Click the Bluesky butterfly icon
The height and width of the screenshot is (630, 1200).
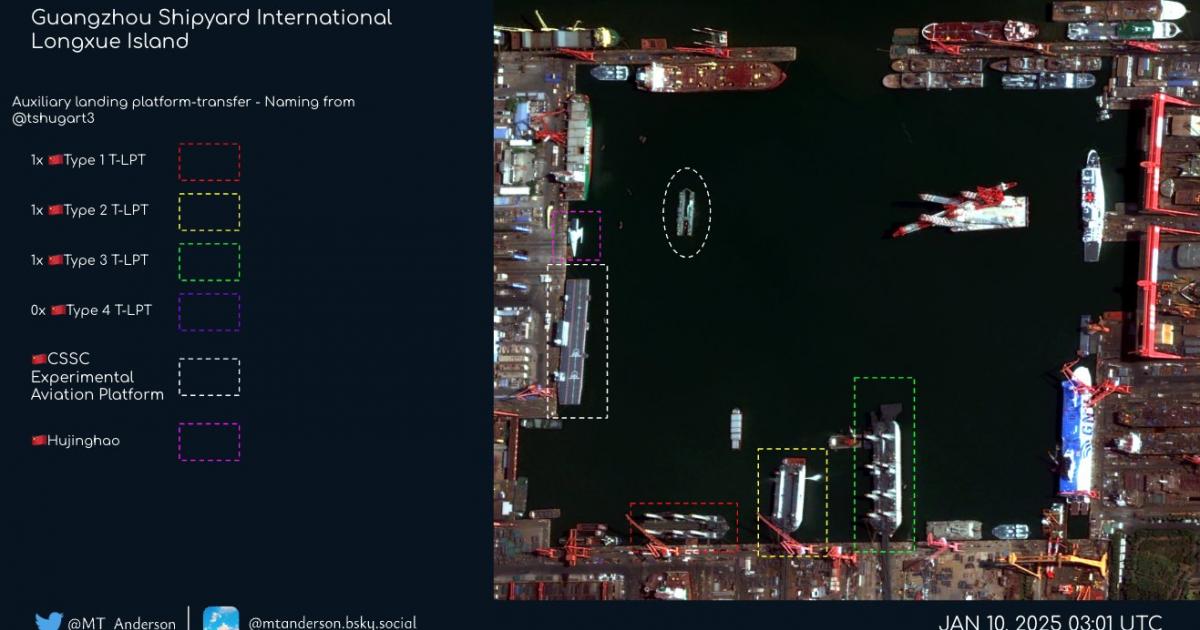click(221, 619)
